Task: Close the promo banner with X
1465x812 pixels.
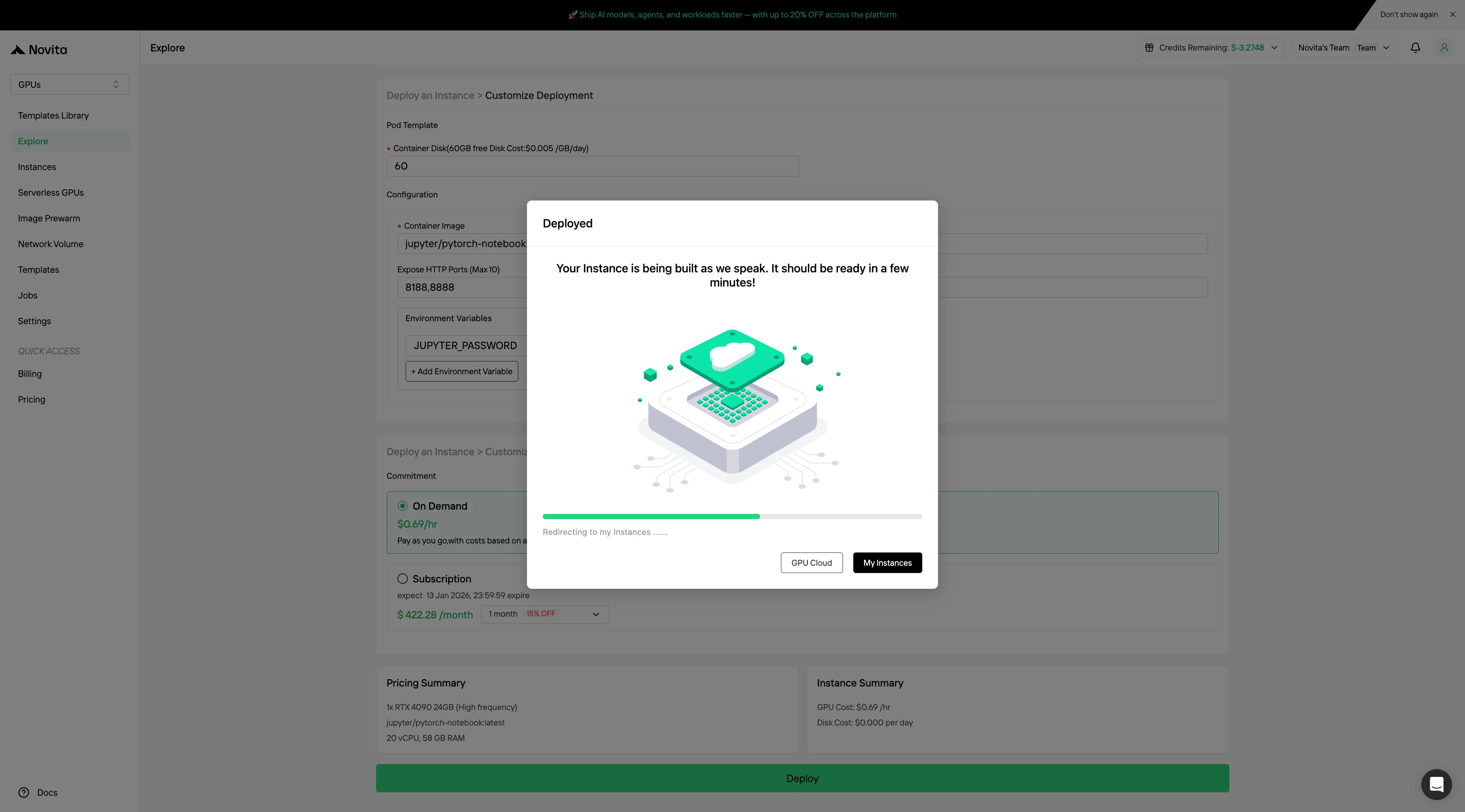Action: 1453,15
